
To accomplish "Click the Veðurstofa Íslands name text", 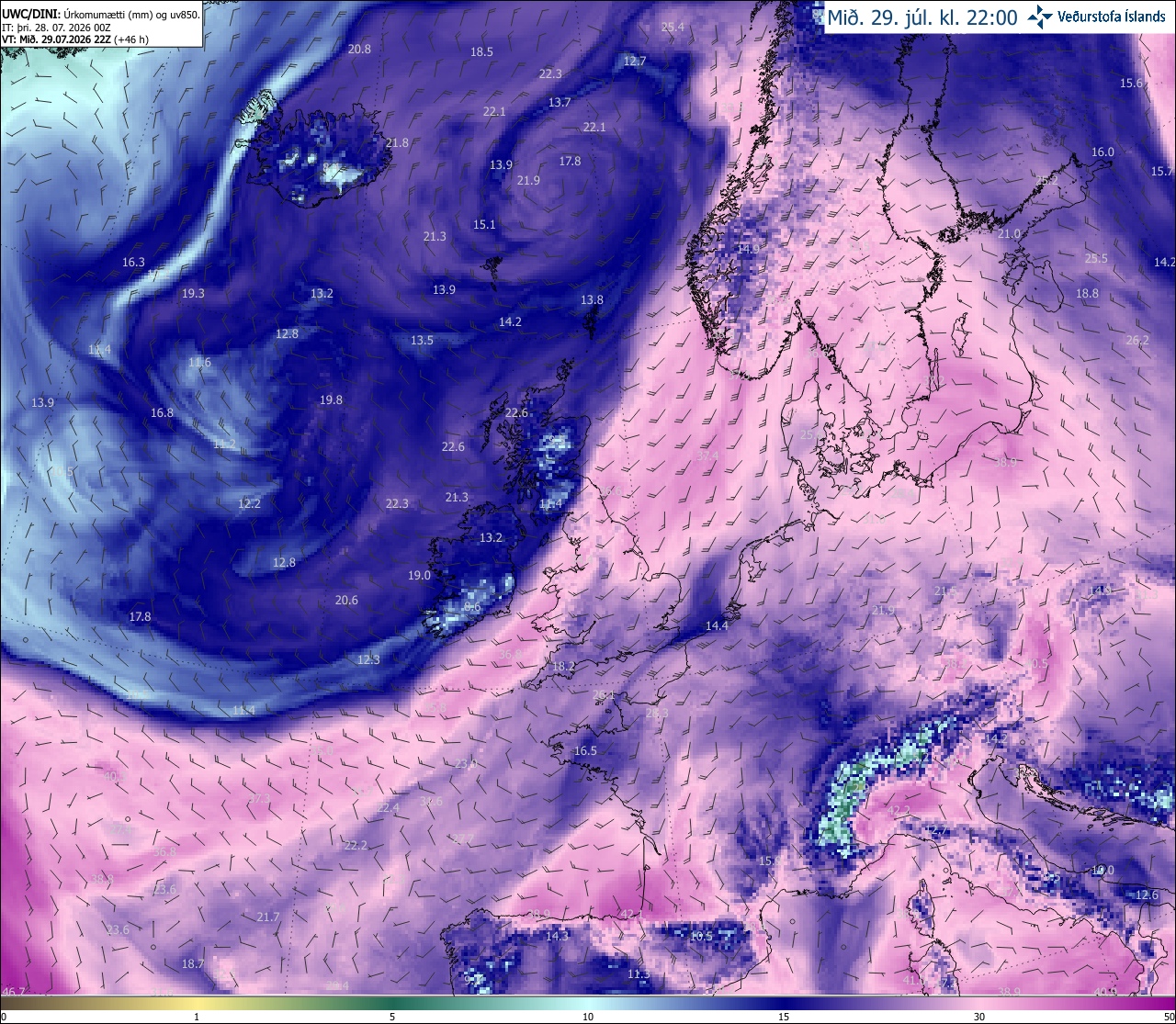I will click(x=1113, y=17).
